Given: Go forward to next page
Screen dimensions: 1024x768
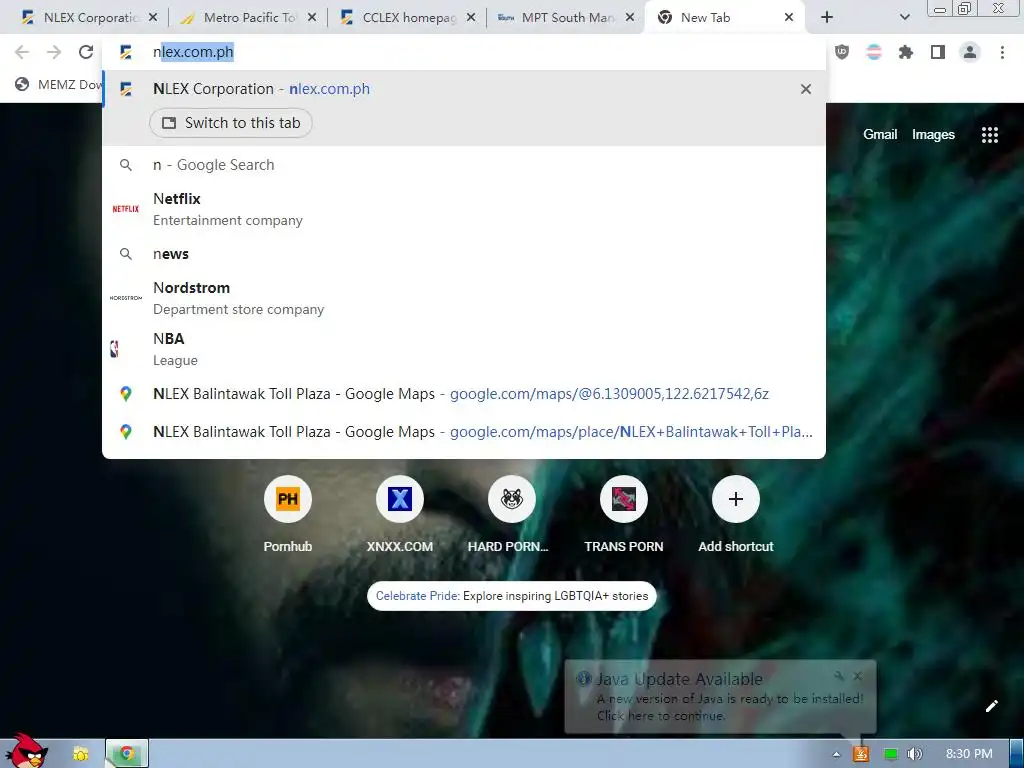Looking at the screenshot, I should [x=54, y=52].
